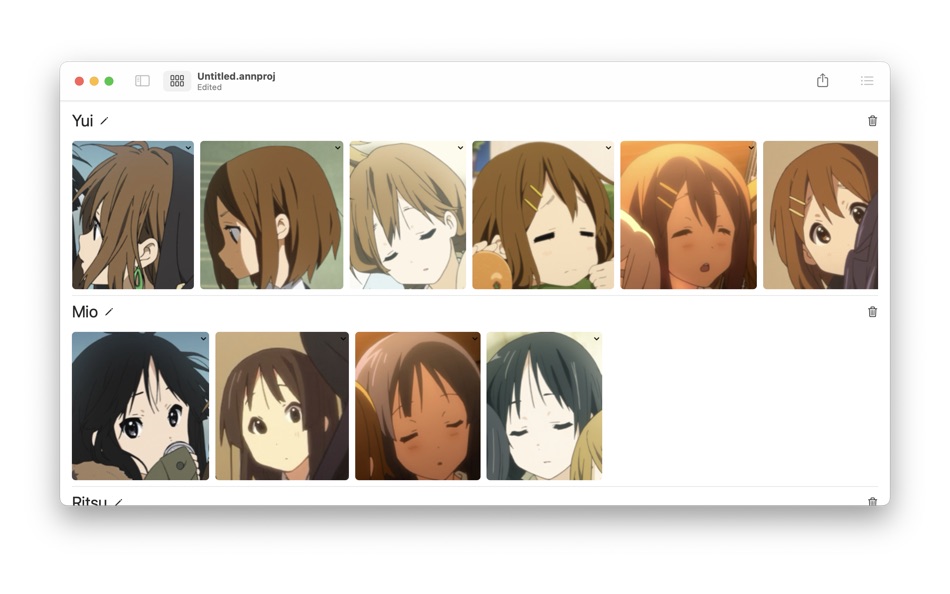Click the Untitled.annproj document title
This screenshot has height=594, width=950.
[236, 76]
